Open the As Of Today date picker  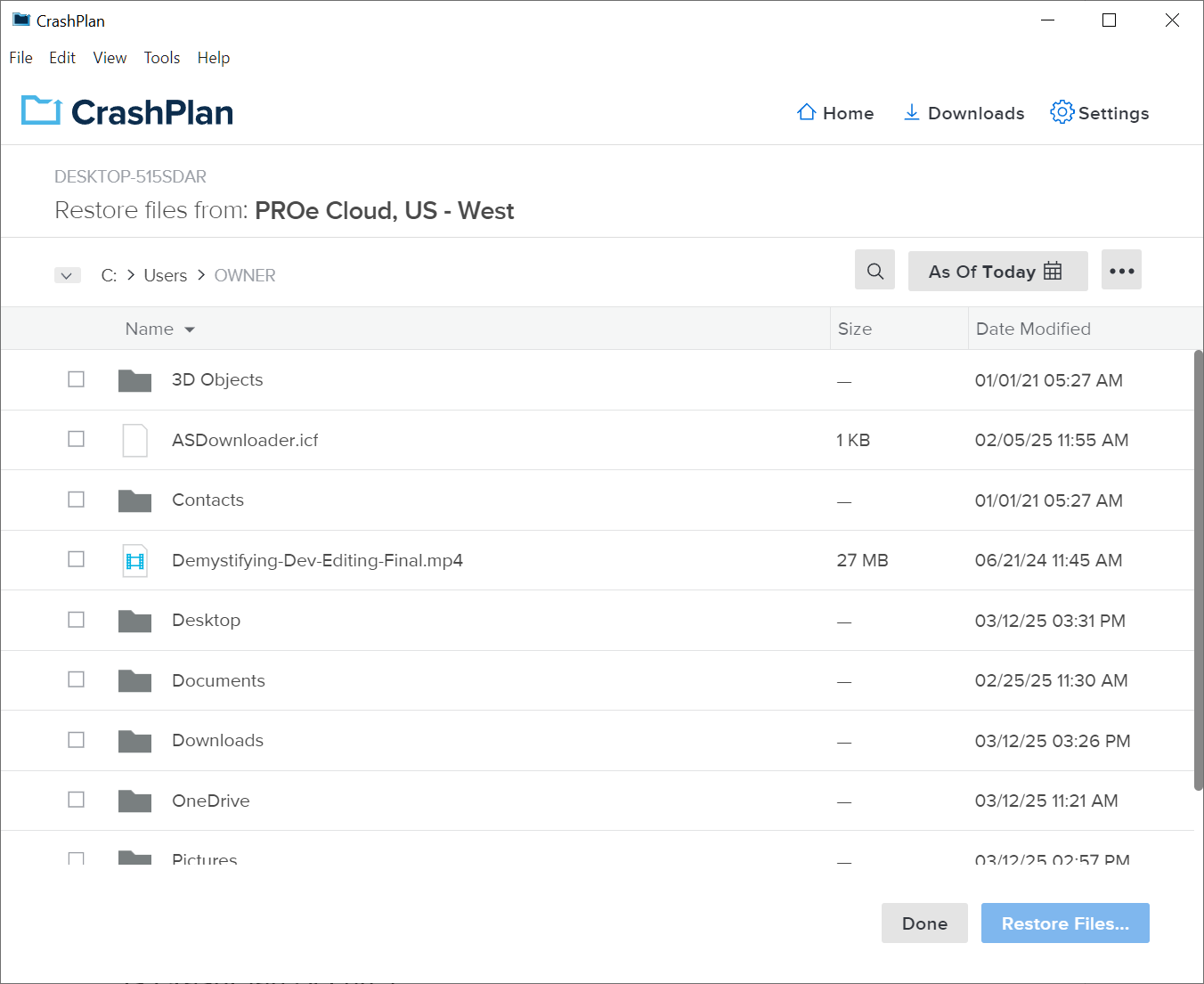(997, 271)
